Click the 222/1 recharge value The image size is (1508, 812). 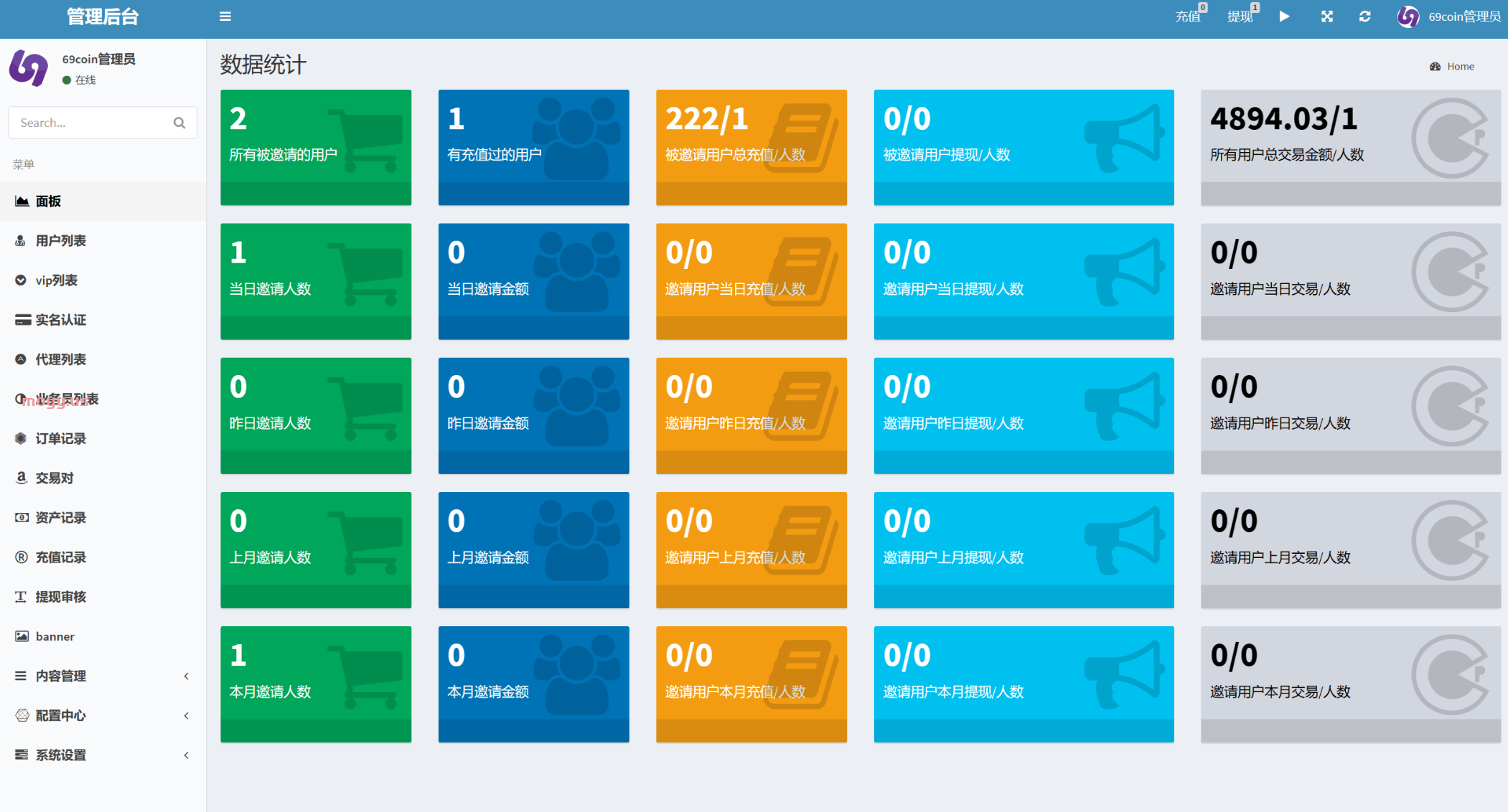[x=706, y=118]
